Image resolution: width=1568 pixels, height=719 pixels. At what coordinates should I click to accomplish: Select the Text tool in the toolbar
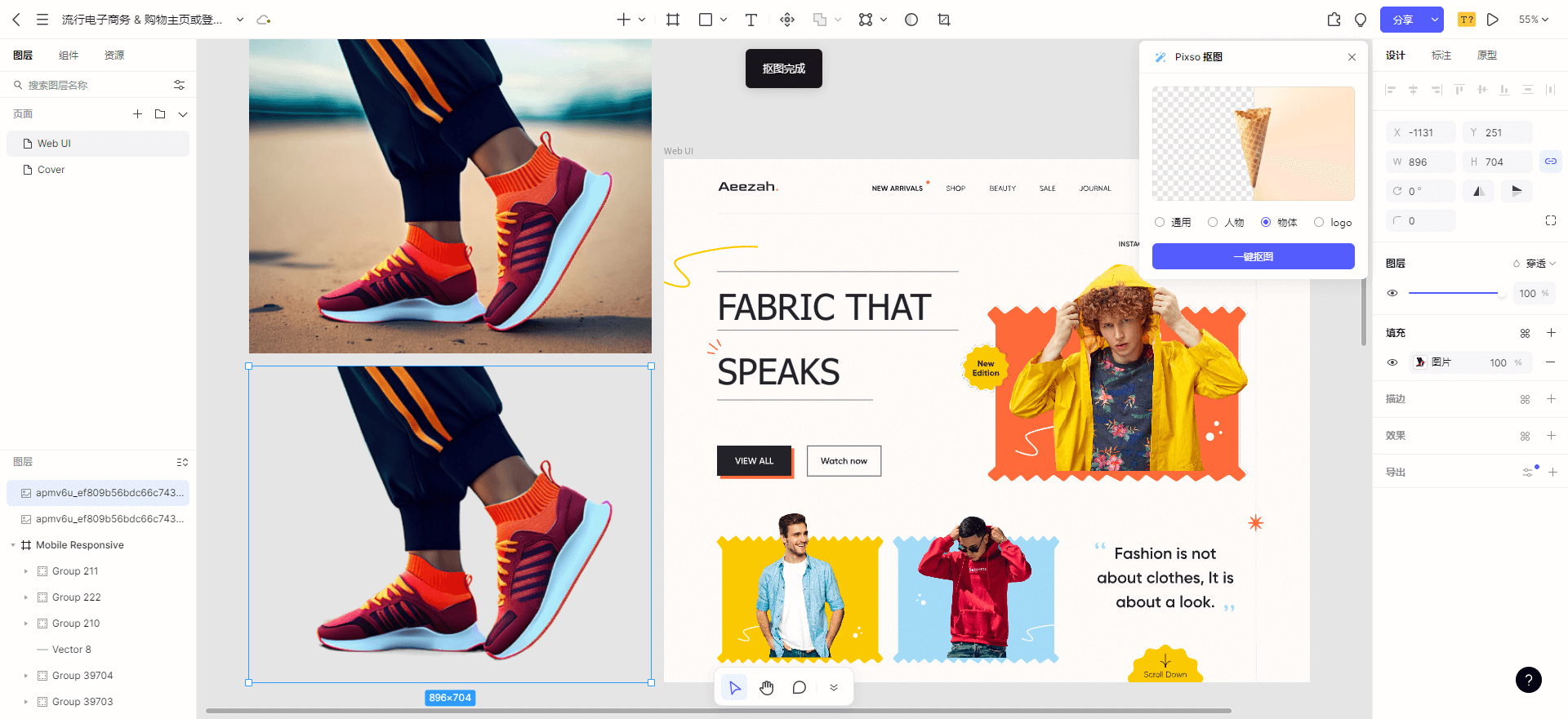(751, 20)
